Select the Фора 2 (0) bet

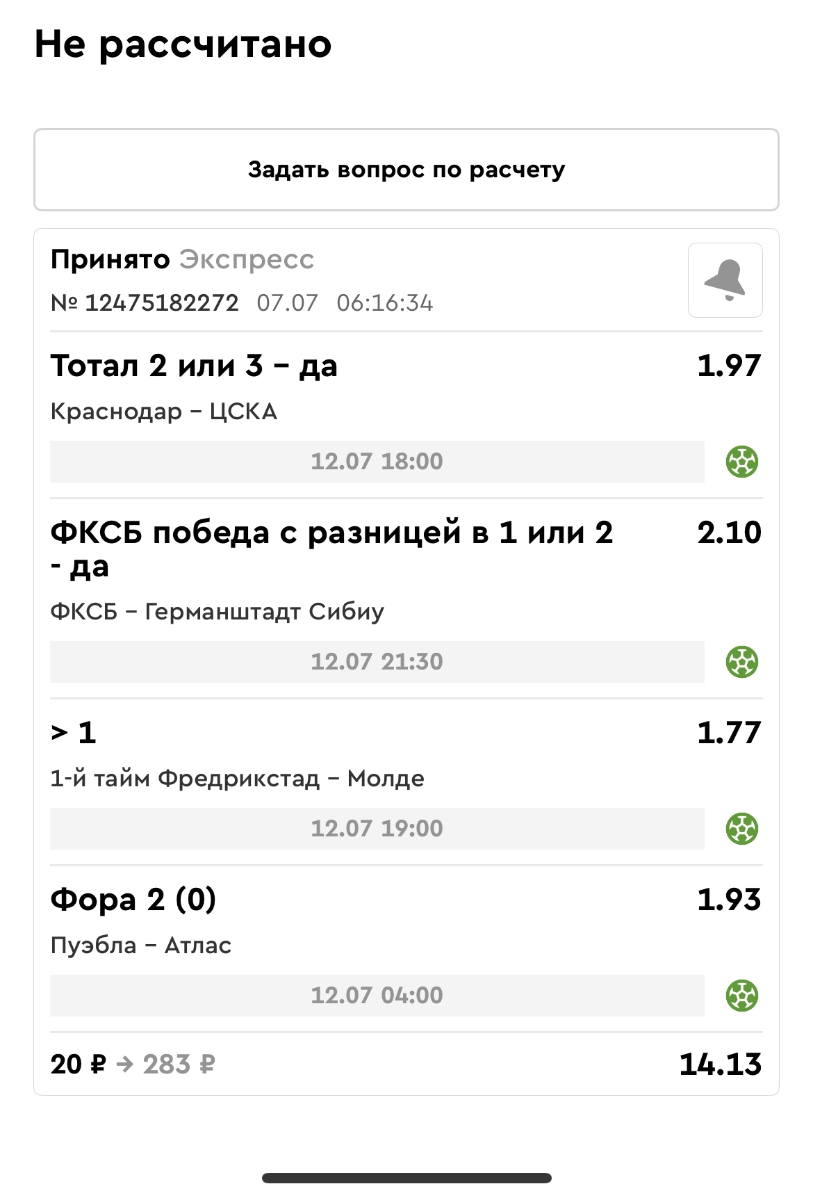[133, 900]
